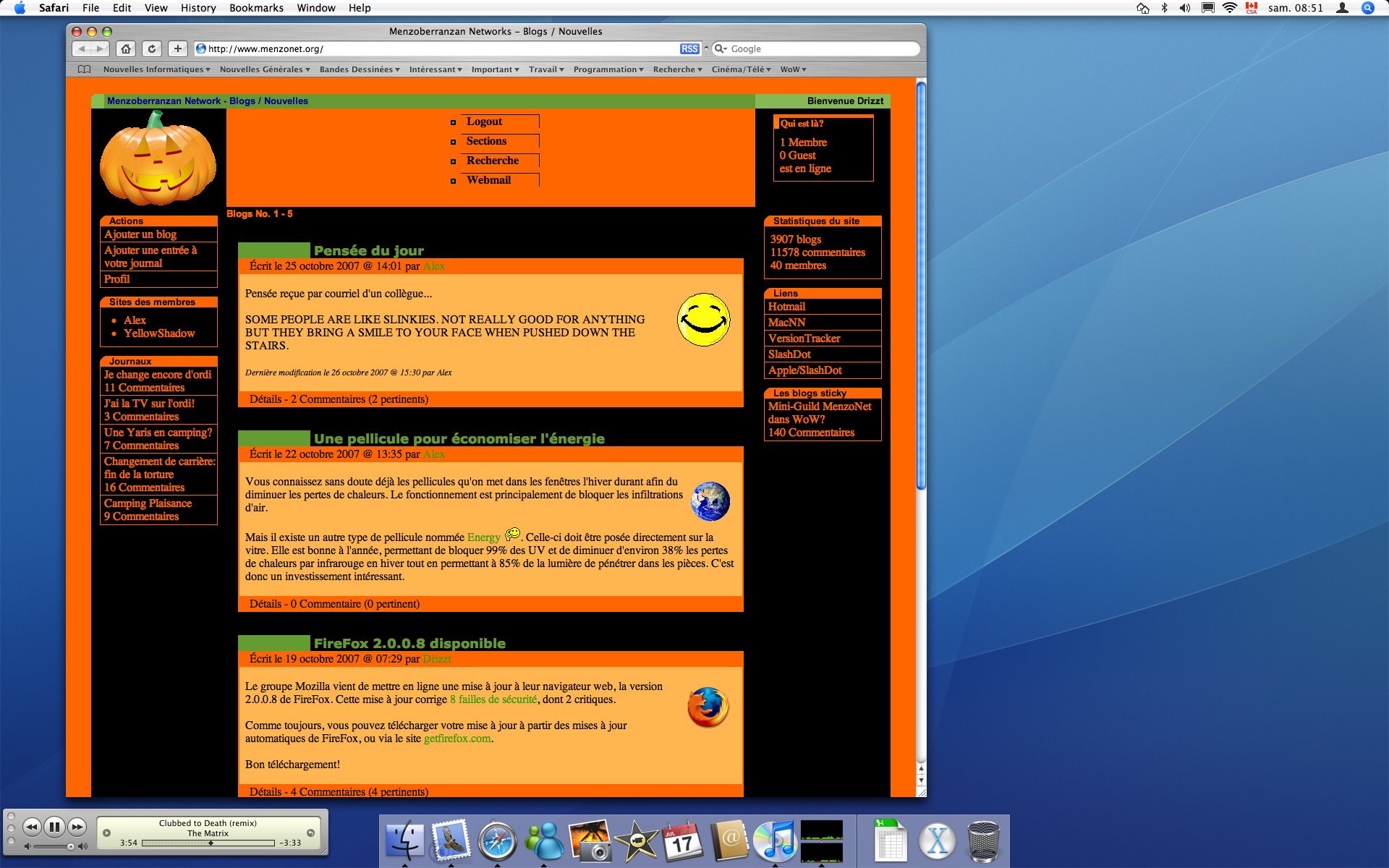Expand the Nouvelles Informatiques bookmark folder

156,69
